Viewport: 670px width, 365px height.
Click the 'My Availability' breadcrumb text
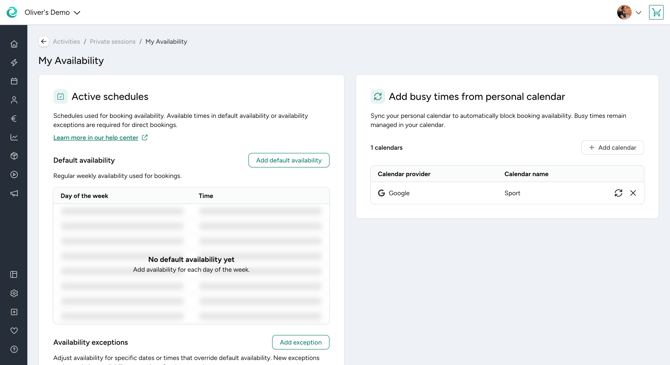166,41
